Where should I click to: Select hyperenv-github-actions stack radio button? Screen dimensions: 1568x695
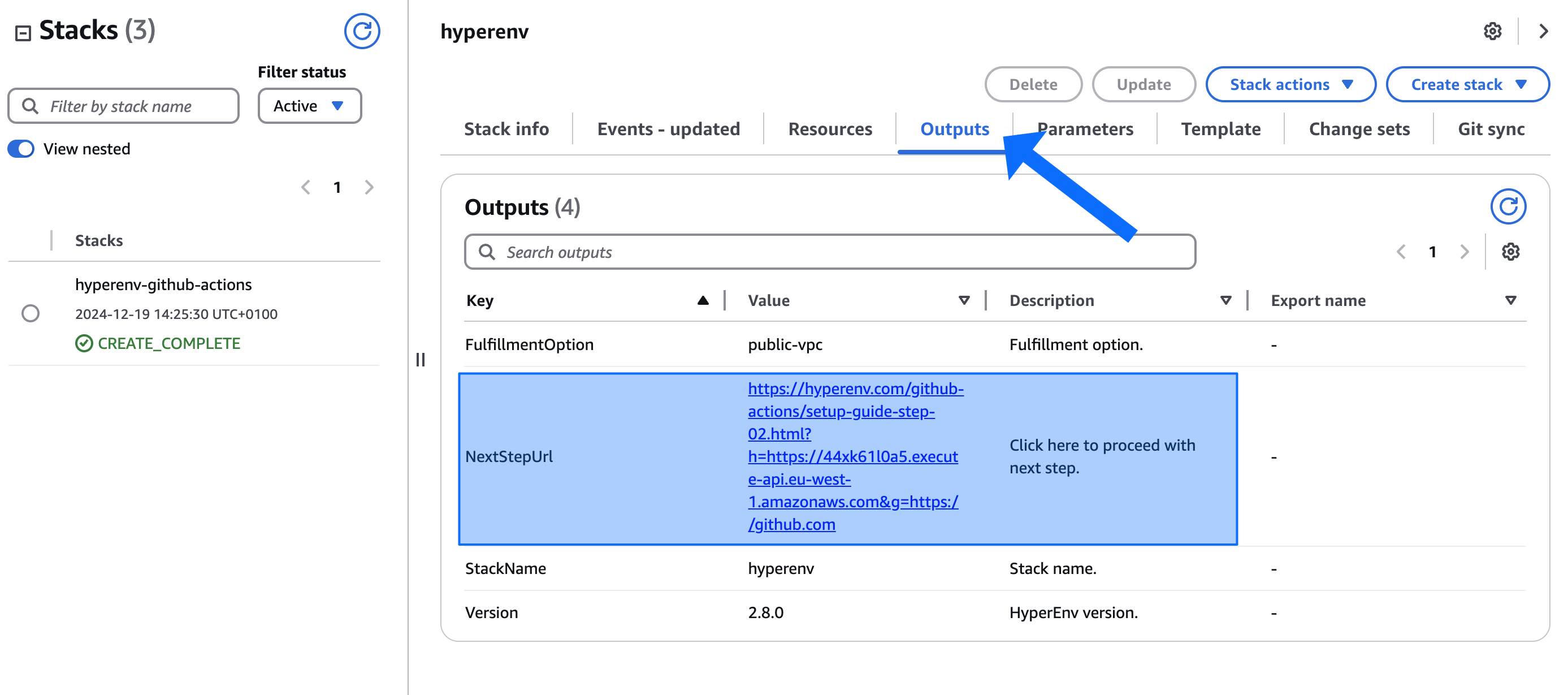pyautogui.click(x=31, y=313)
